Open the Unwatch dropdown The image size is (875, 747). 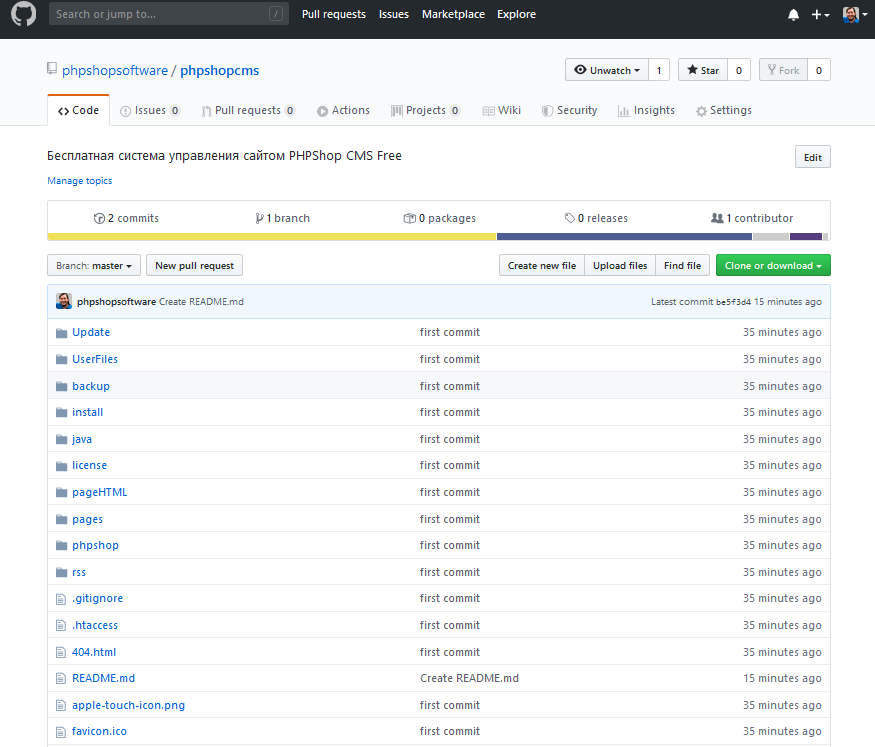(607, 70)
